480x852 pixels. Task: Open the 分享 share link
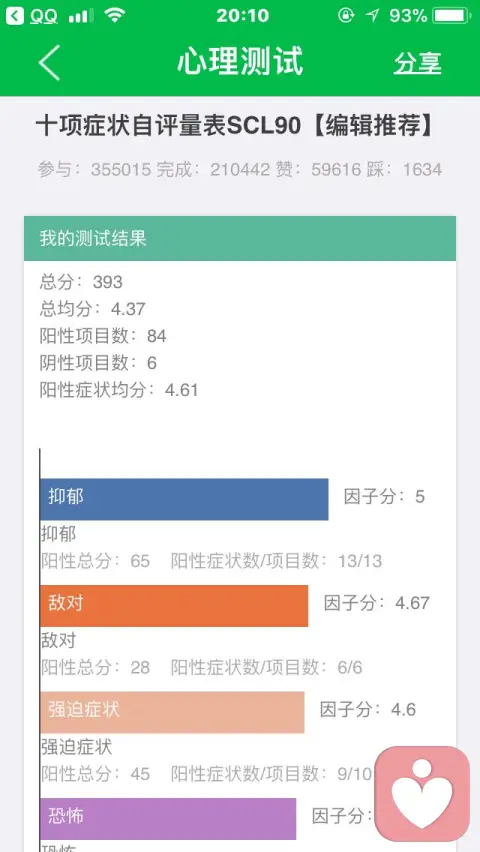[x=417, y=63]
